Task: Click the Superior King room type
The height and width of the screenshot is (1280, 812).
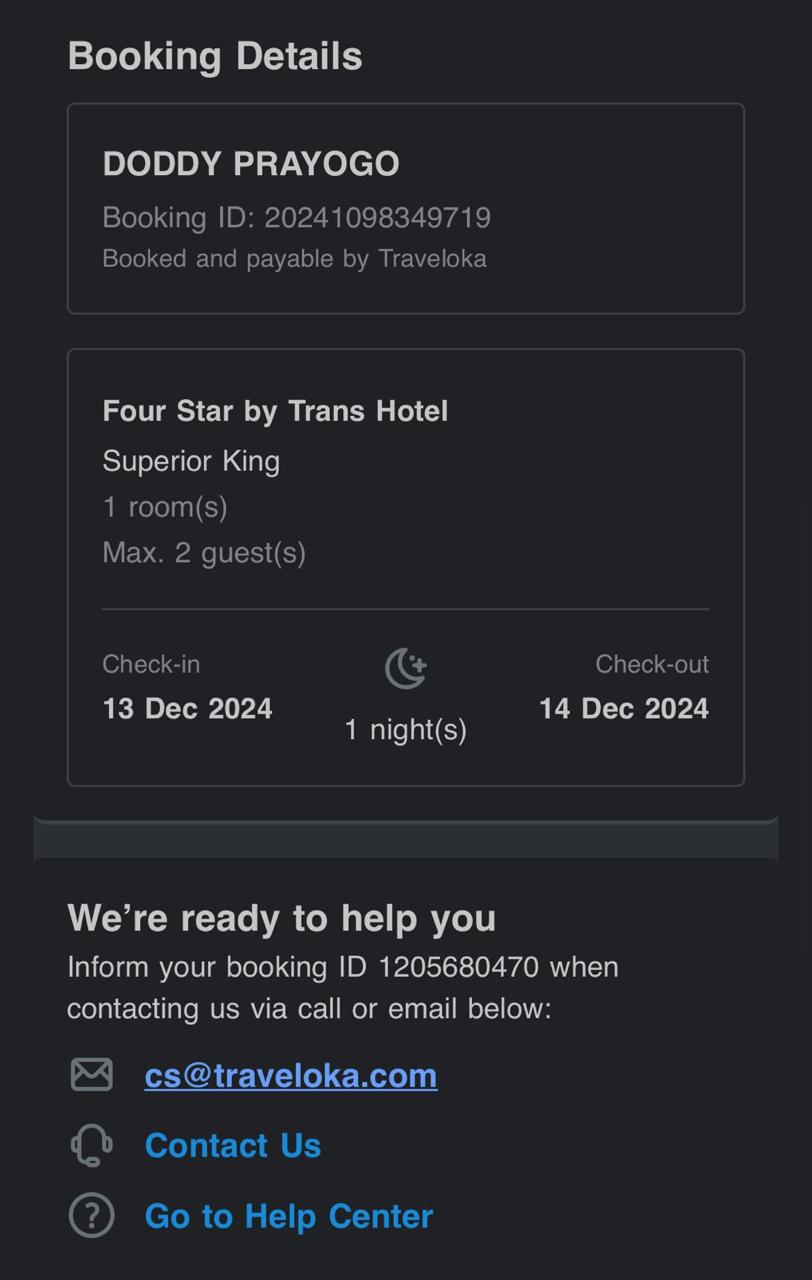Action: coord(191,461)
